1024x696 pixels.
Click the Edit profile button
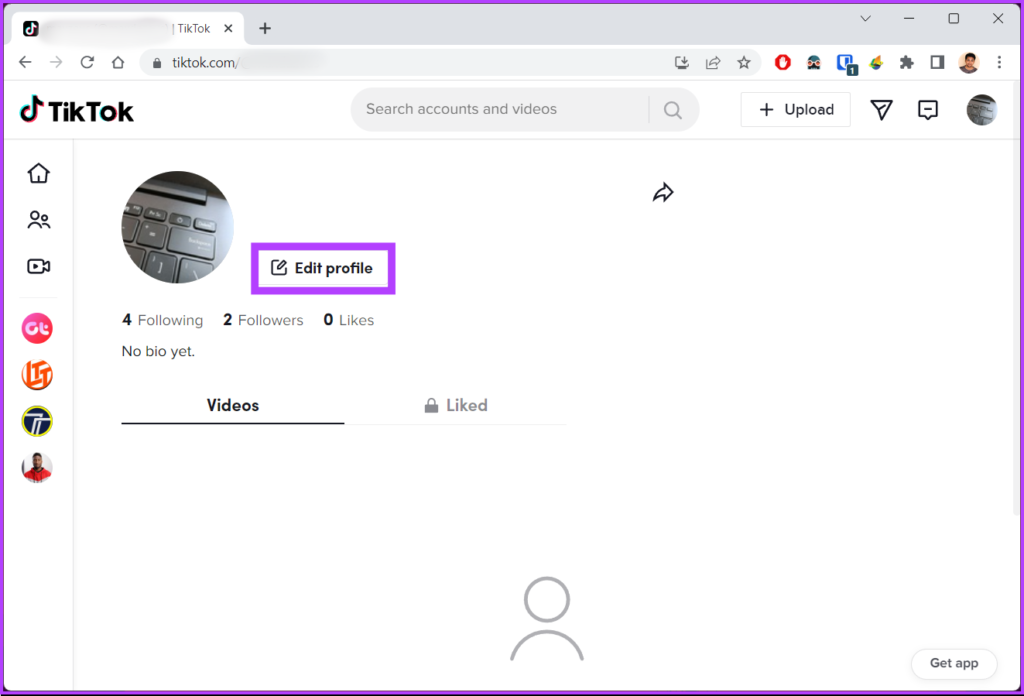pos(323,268)
